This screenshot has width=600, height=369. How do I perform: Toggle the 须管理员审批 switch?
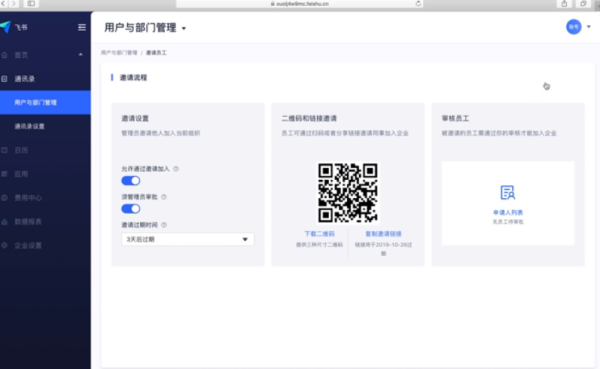tap(131, 209)
